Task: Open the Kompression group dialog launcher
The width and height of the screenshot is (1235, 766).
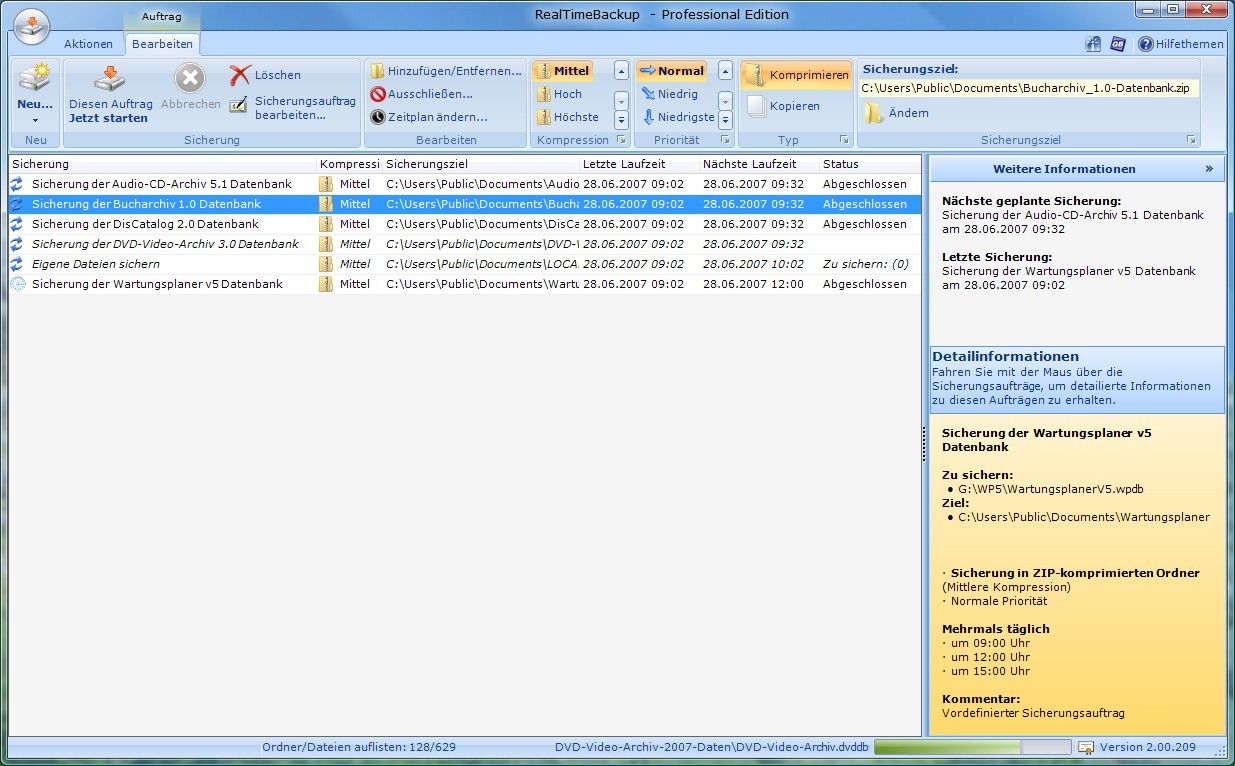Action: click(x=621, y=140)
